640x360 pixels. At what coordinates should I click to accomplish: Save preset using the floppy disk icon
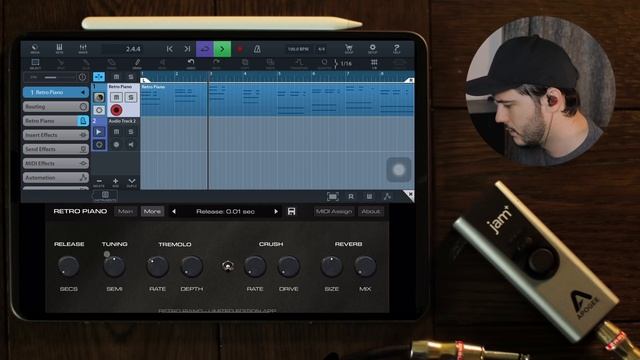click(x=291, y=211)
